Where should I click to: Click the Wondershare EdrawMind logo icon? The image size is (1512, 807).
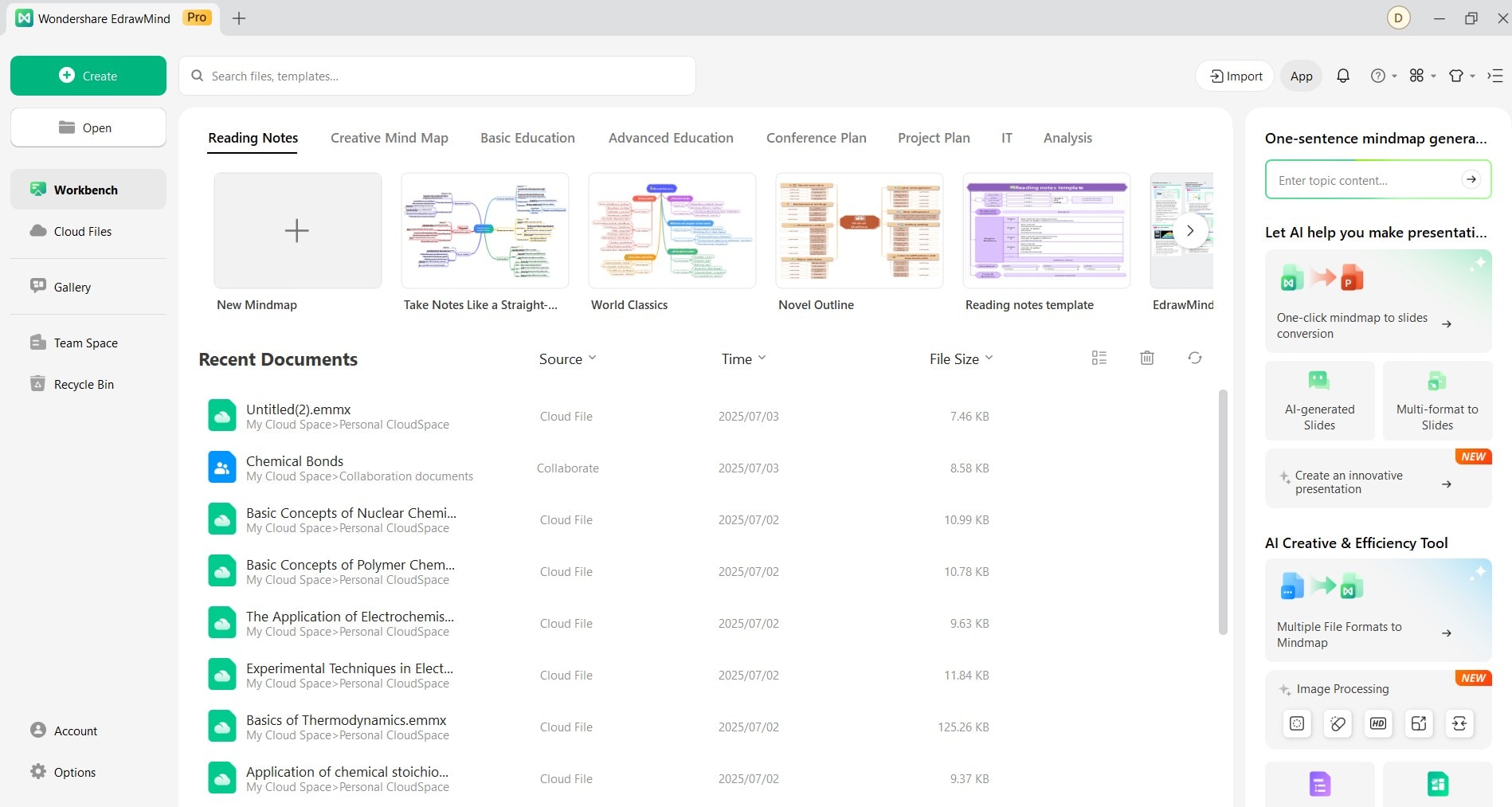(25, 18)
